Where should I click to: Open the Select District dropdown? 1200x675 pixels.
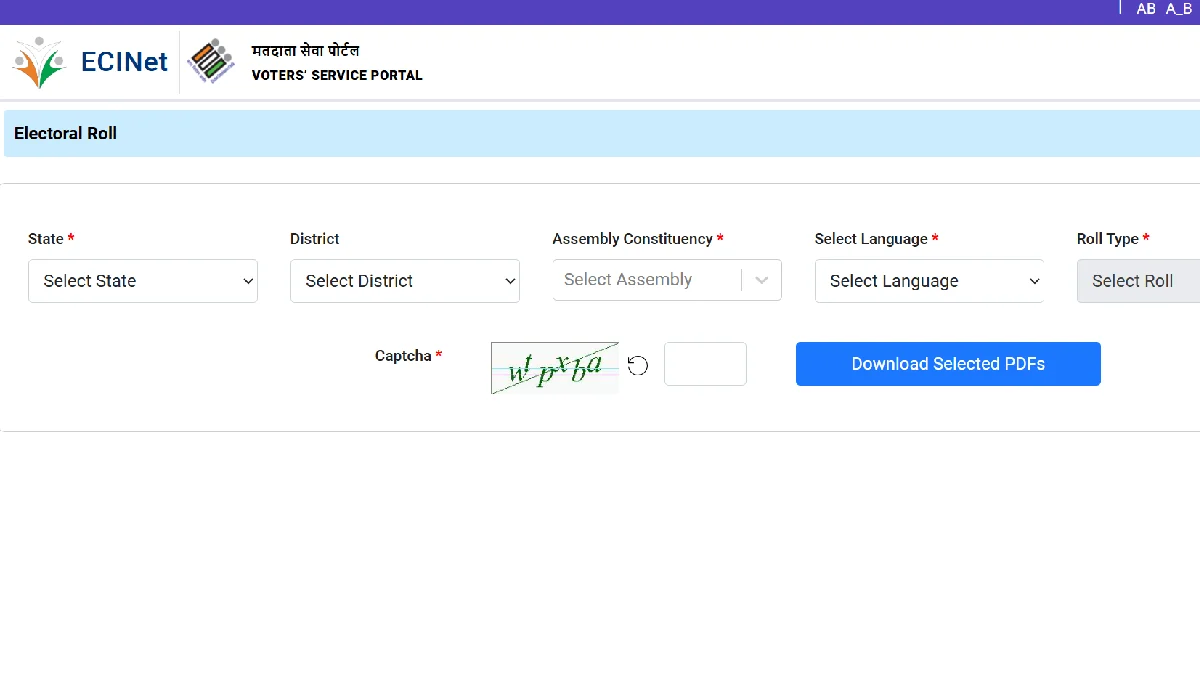[405, 281]
